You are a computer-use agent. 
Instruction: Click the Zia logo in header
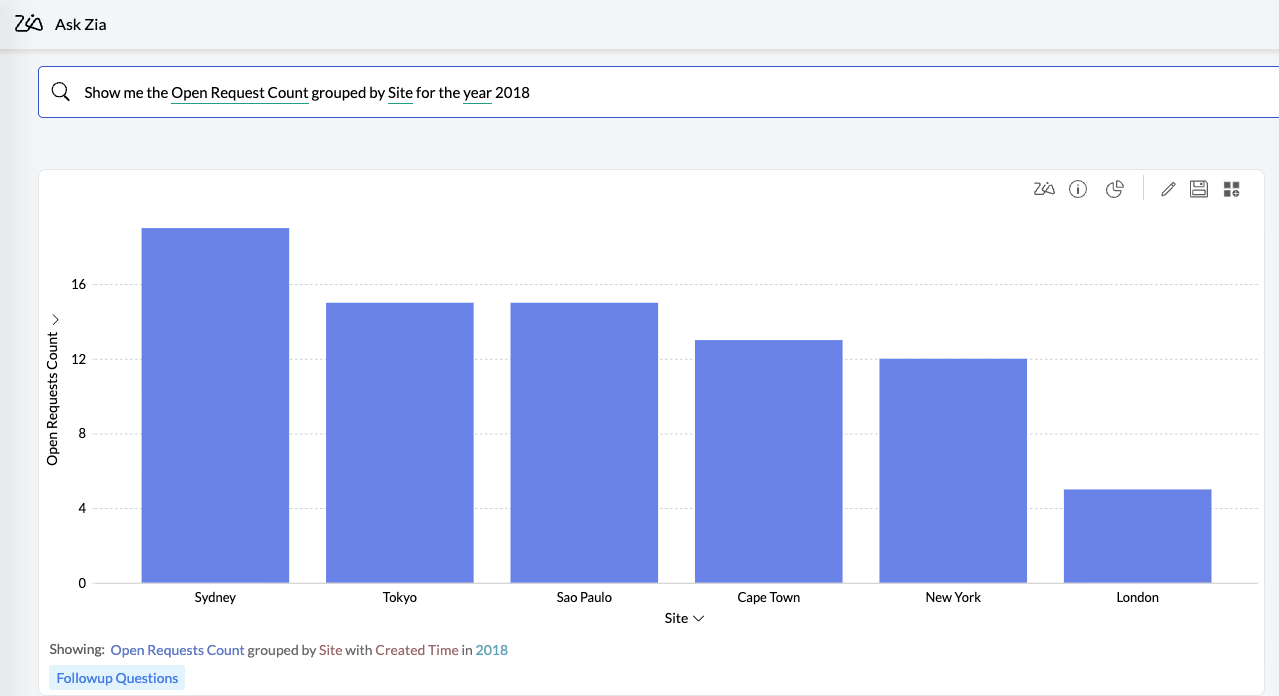click(29, 23)
